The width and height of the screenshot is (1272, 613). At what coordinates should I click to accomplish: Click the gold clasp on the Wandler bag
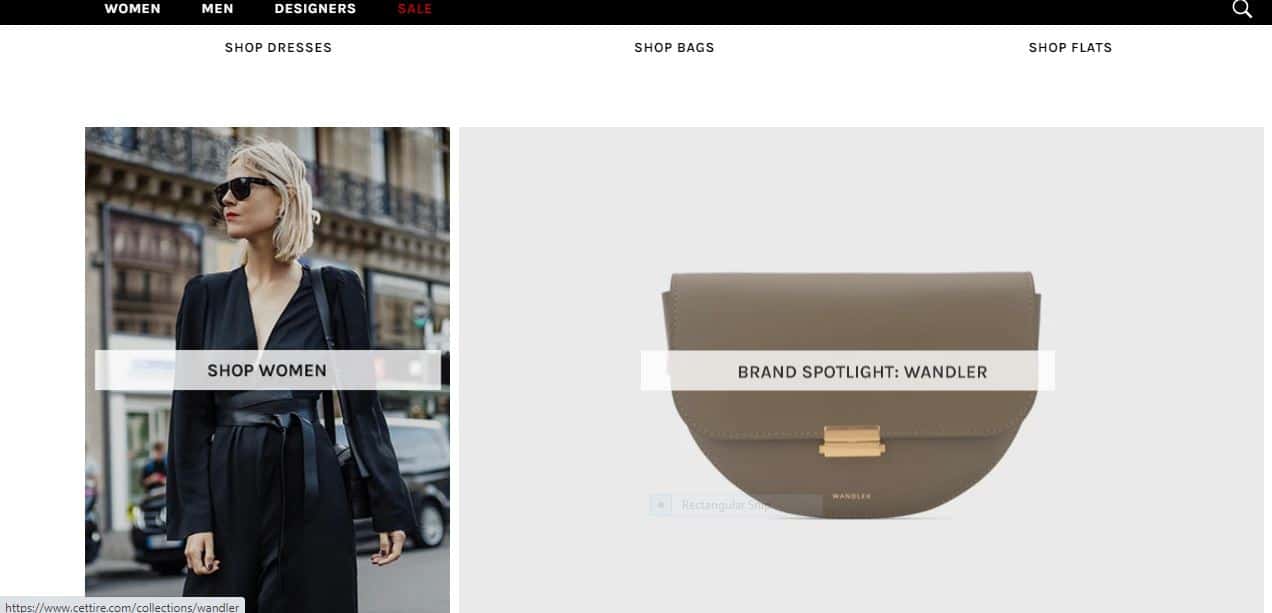pyautogui.click(x=852, y=441)
